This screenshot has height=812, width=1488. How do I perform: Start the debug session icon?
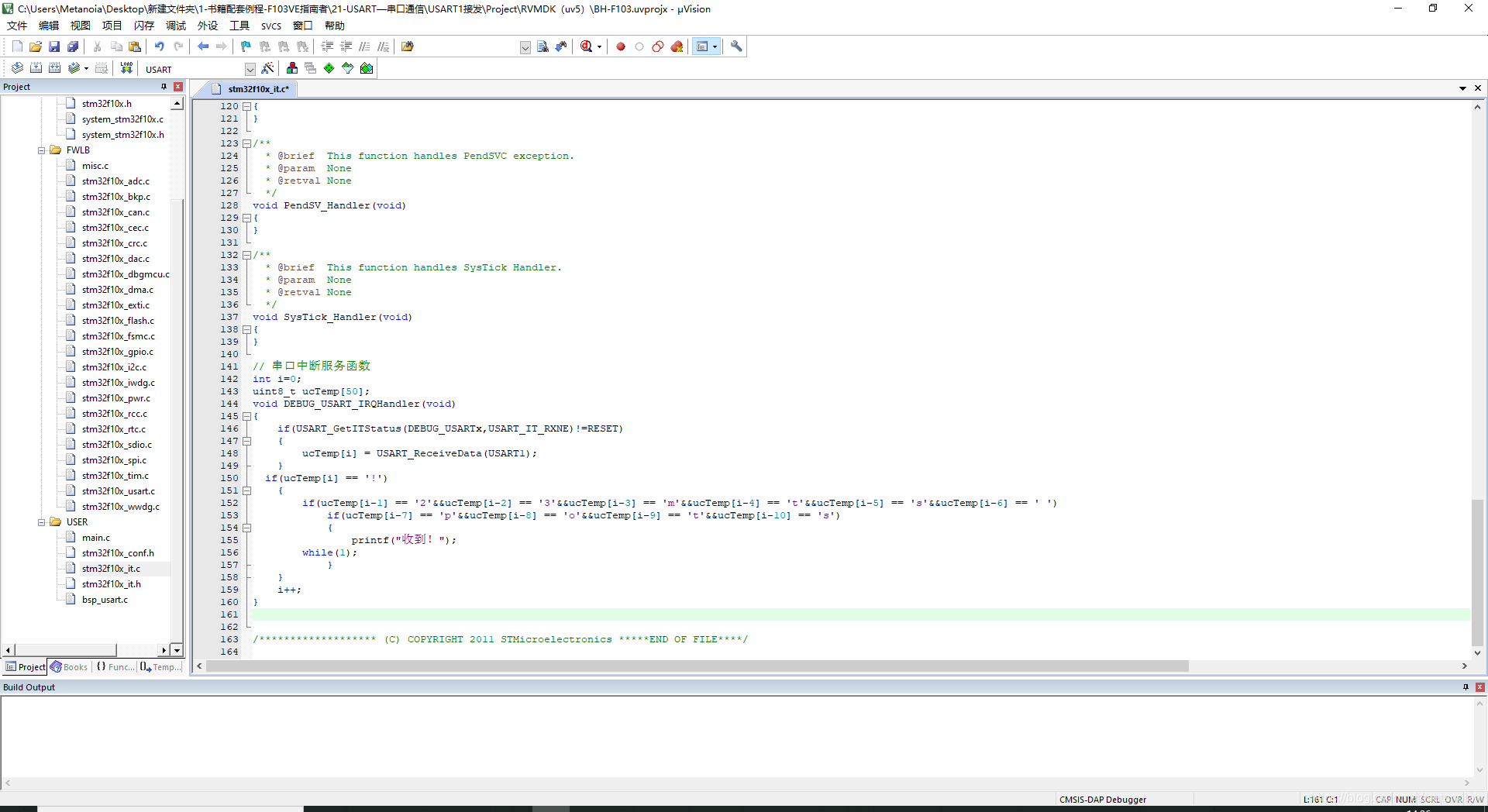[x=586, y=46]
